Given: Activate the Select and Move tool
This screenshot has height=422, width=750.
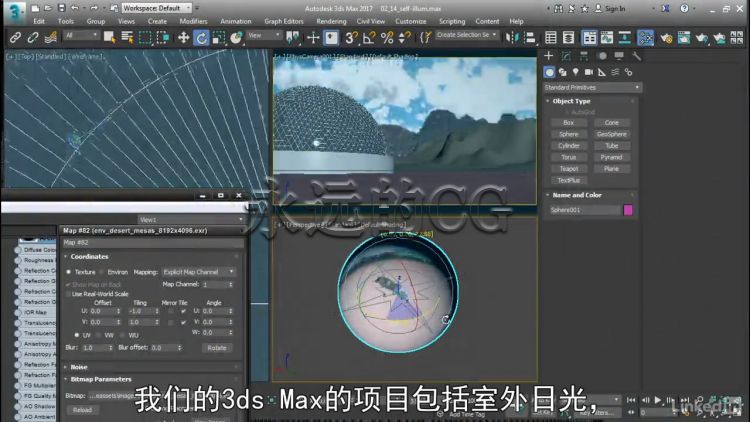Looking at the screenshot, I should [183, 37].
